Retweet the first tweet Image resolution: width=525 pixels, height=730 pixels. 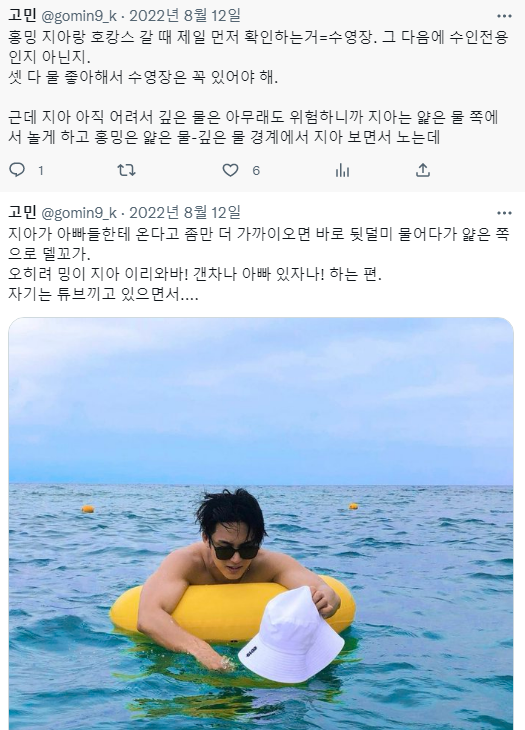tap(126, 170)
